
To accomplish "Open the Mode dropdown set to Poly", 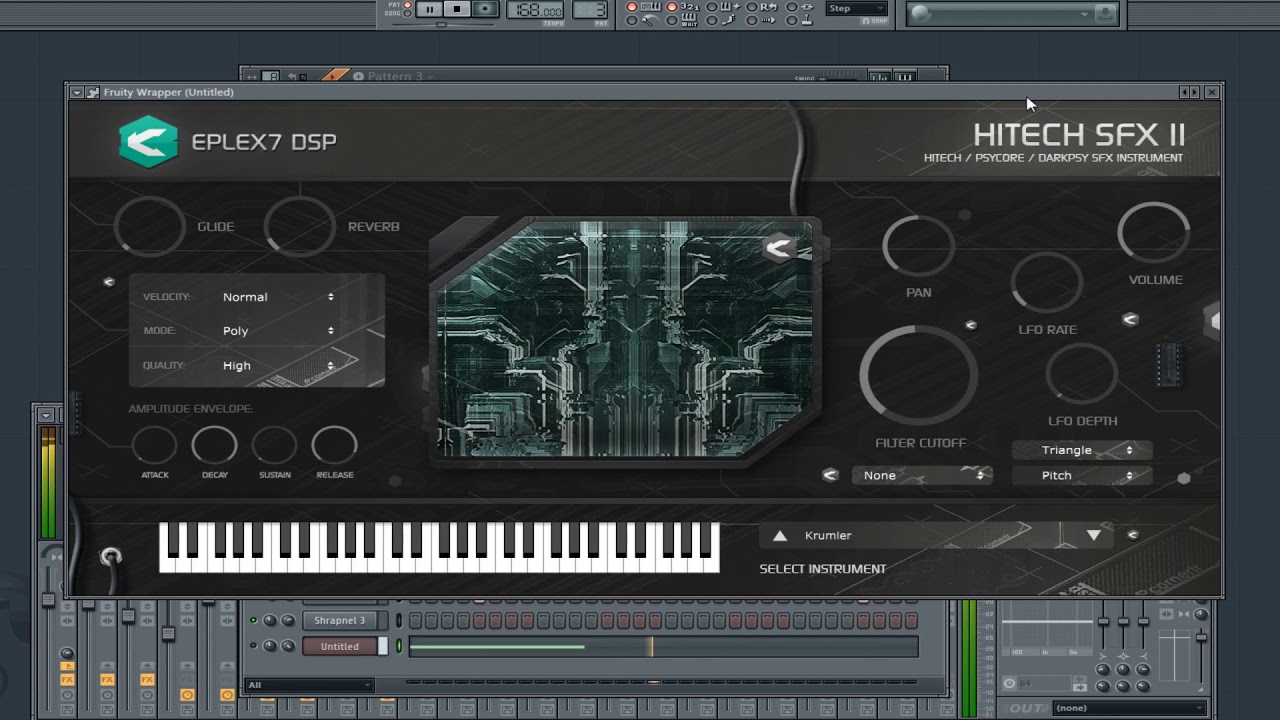I will pos(278,331).
